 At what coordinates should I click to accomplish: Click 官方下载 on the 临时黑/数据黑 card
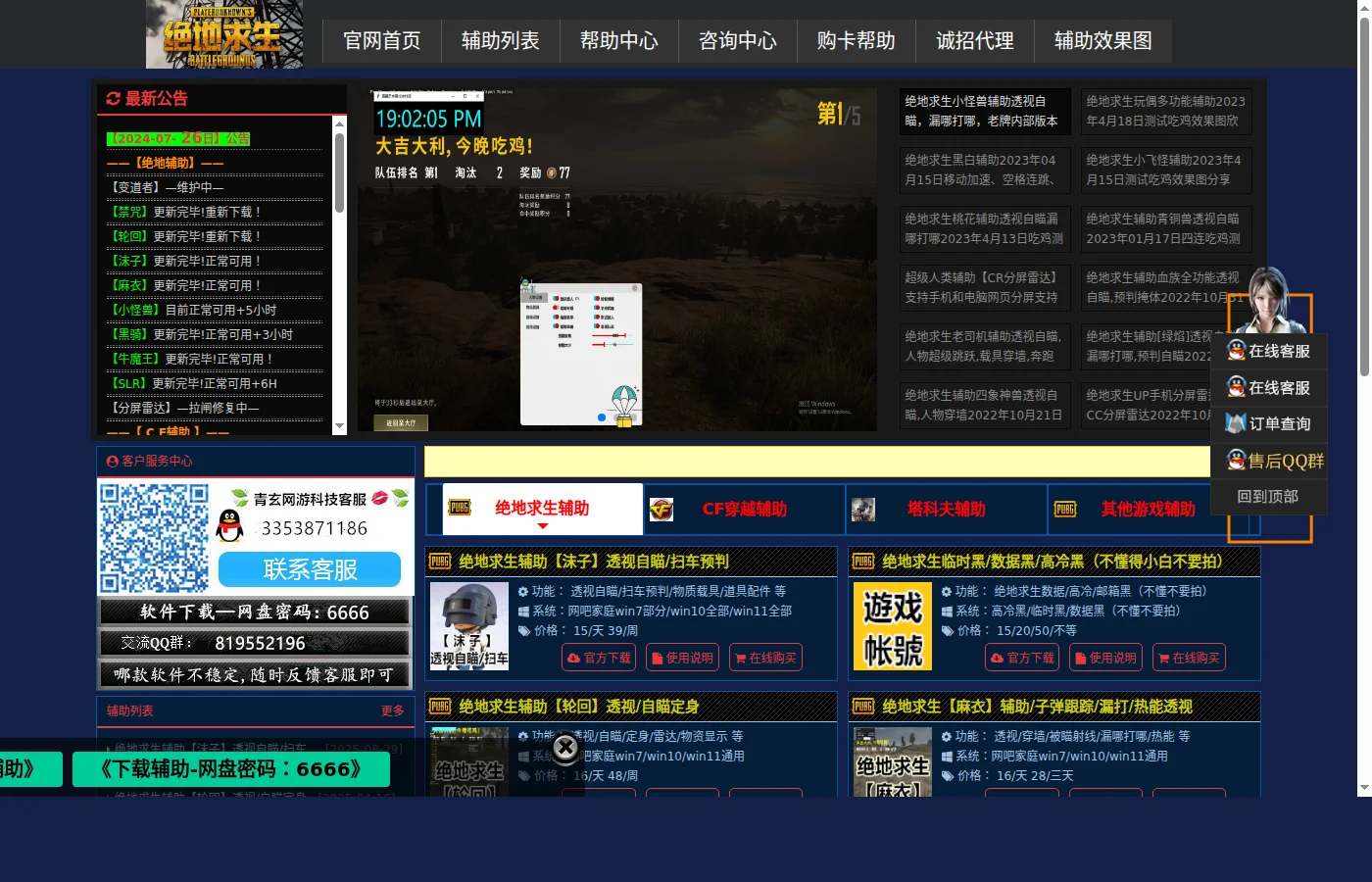(x=1022, y=658)
